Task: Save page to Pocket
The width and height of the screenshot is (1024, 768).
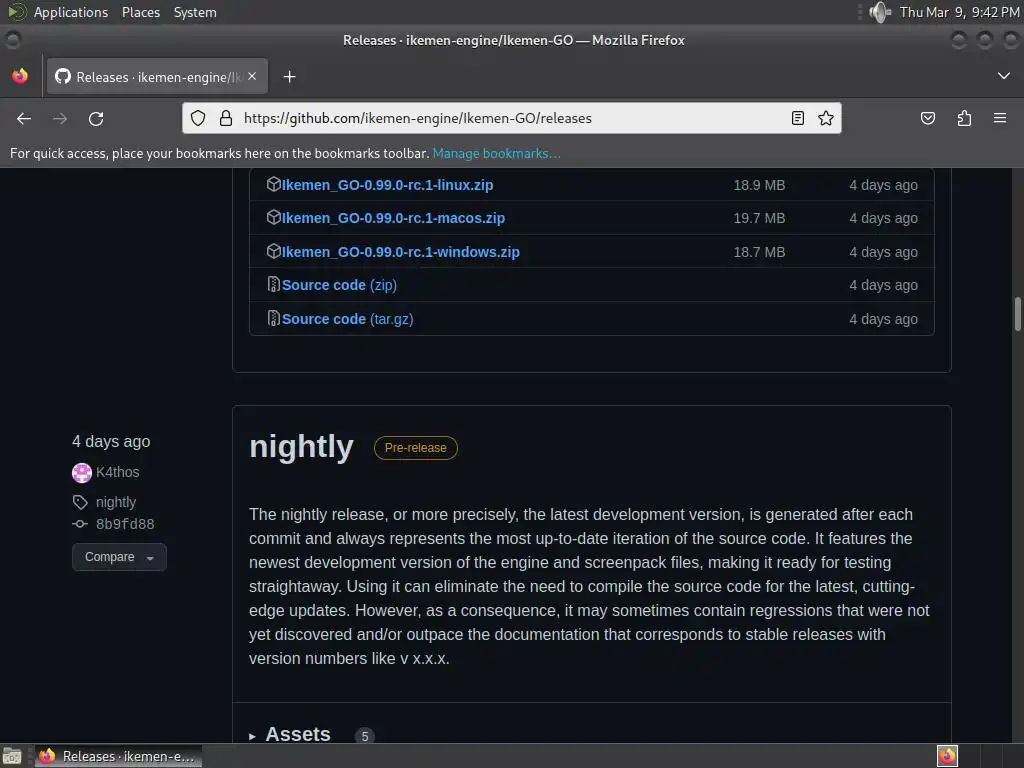Action: click(927, 118)
